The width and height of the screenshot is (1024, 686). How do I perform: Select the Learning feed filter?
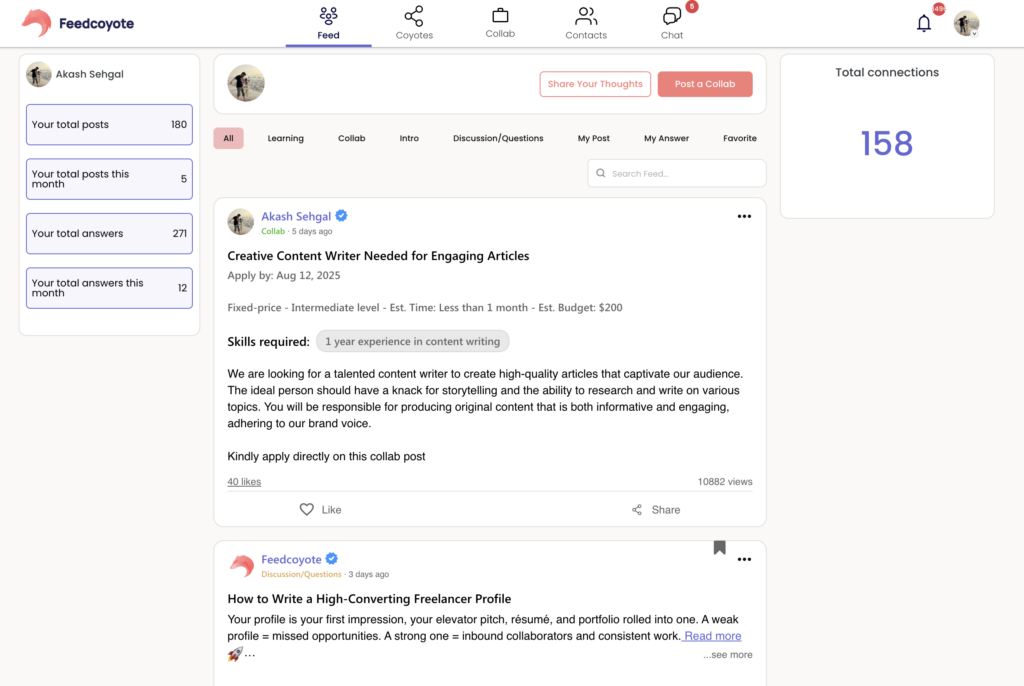pos(285,138)
